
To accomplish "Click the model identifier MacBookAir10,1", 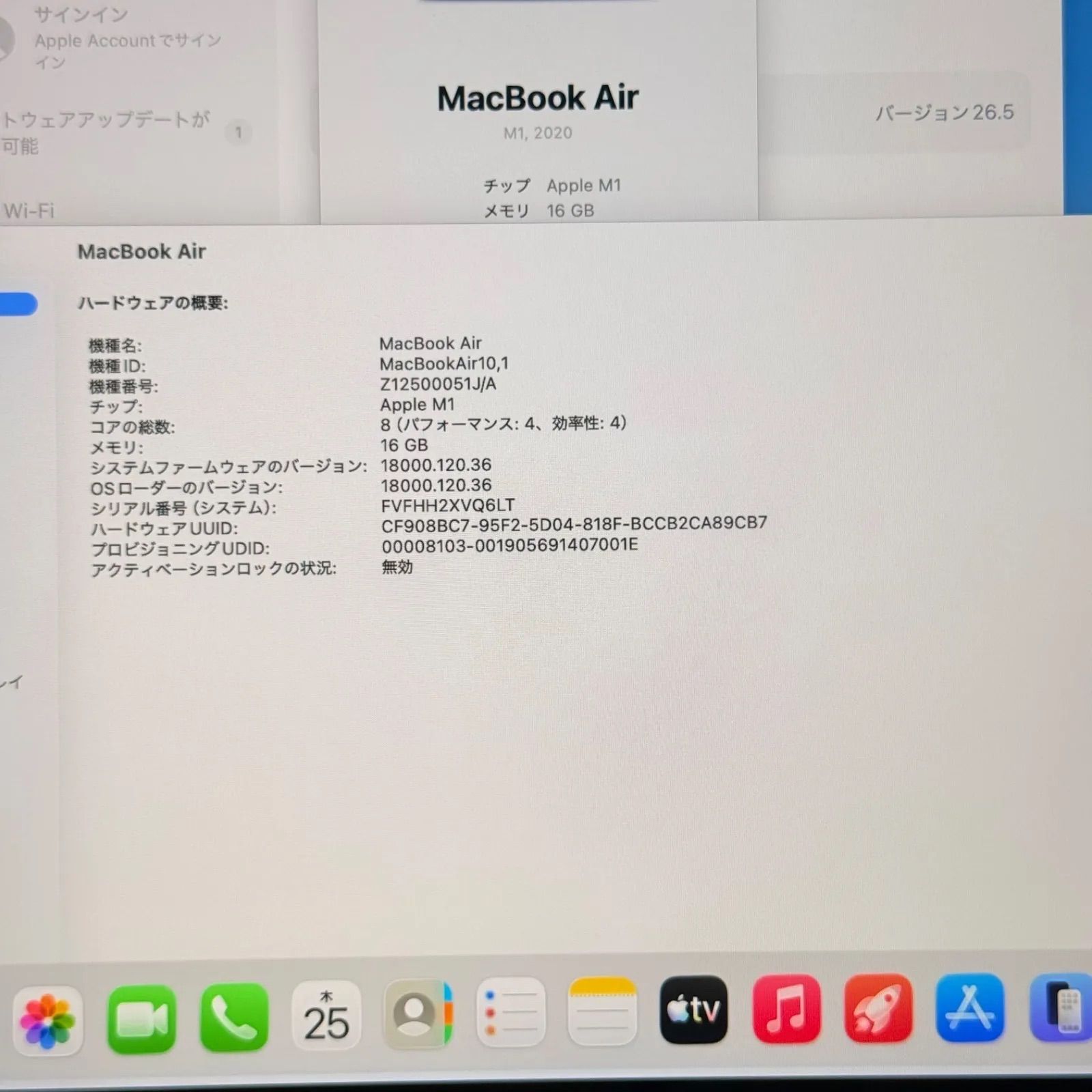I will tap(444, 364).
